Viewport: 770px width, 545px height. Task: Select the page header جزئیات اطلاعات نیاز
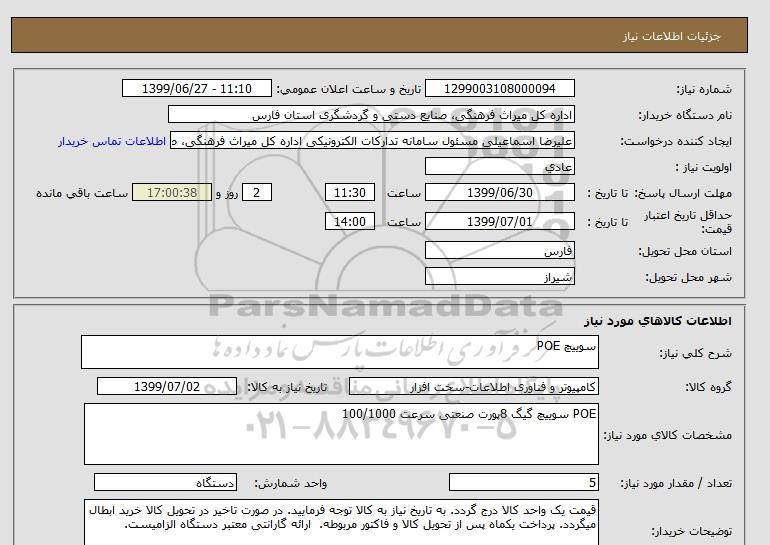coord(671,36)
